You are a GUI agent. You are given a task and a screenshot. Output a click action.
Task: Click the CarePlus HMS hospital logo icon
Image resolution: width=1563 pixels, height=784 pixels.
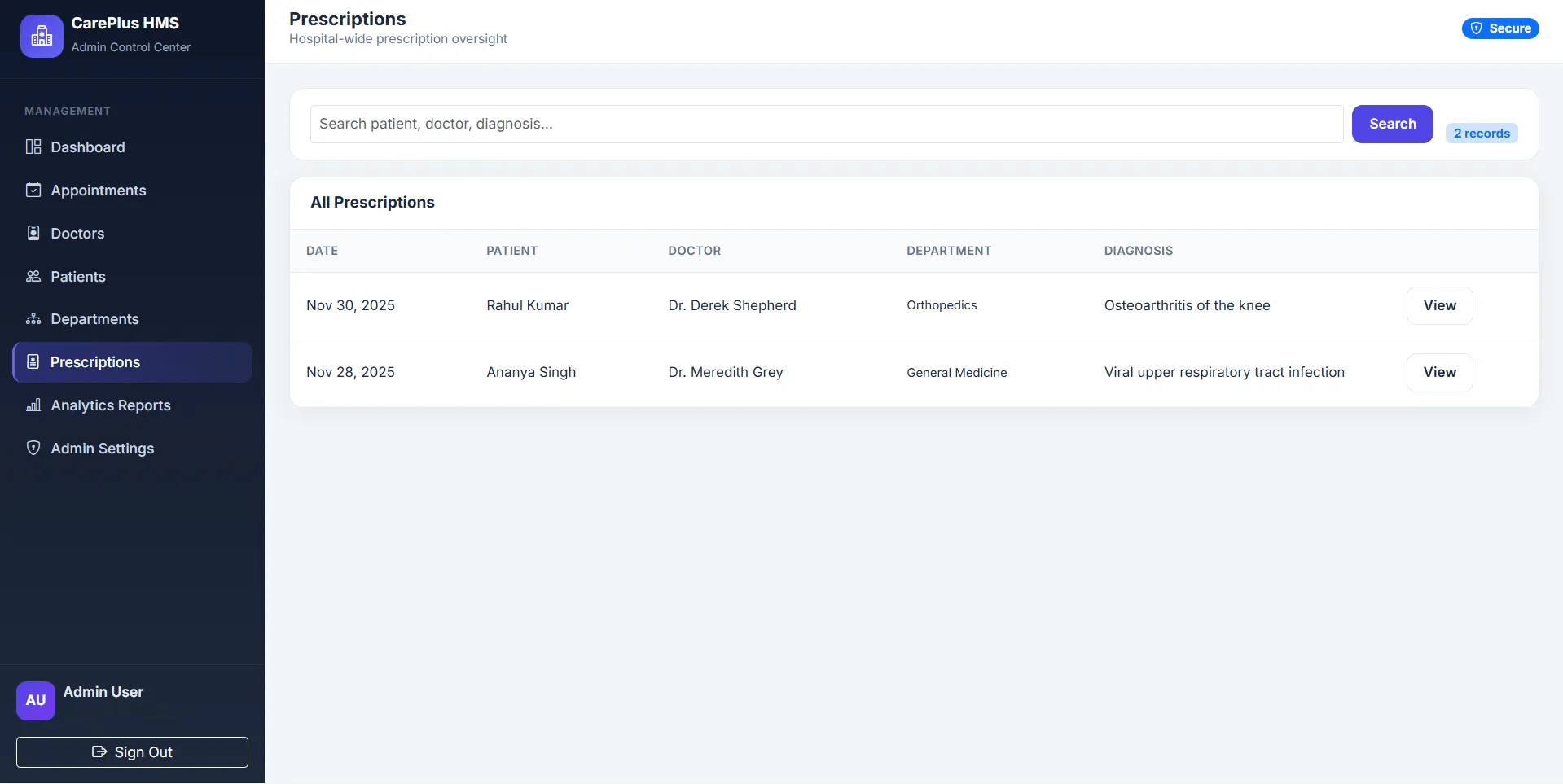[42, 36]
